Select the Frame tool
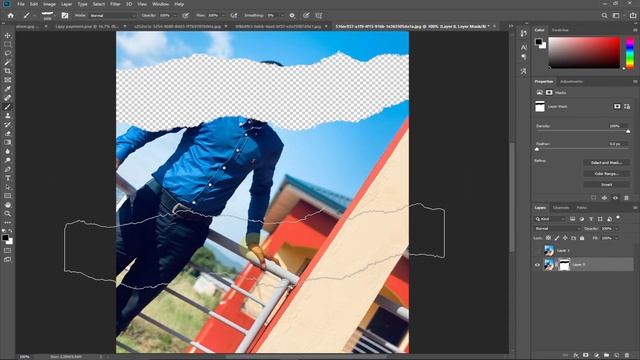Viewport: 640px width, 360px height. (x=7, y=80)
